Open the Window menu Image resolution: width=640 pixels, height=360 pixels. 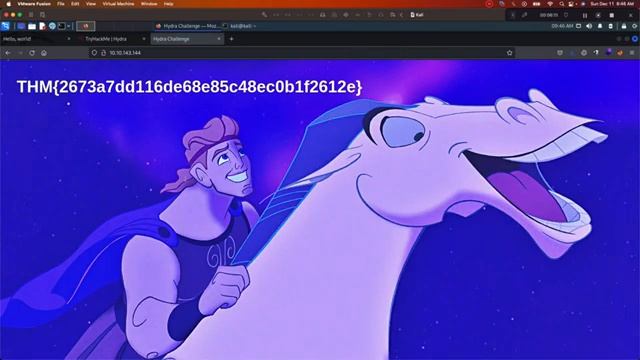click(x=149, y=4)
